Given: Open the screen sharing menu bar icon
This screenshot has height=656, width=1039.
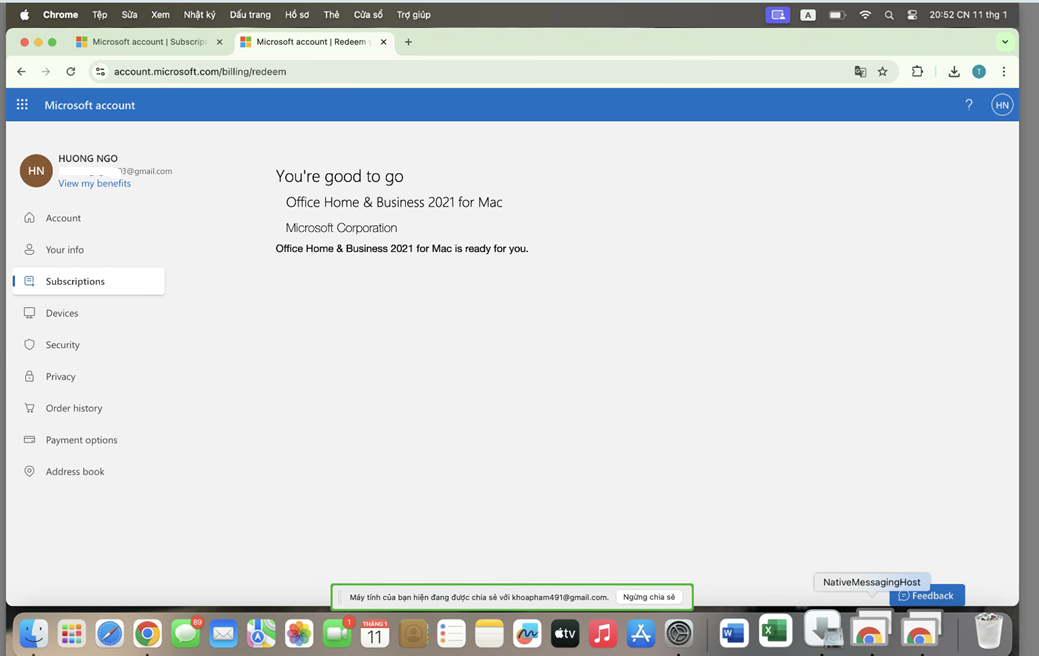Looking at the screenshot, I should pyautogui.click(x=777, y=15).
